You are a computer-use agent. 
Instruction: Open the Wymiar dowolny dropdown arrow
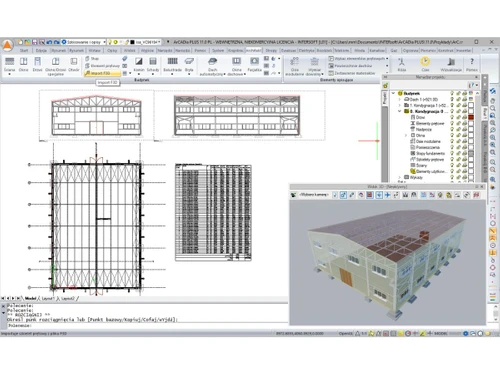click(322, 74)
